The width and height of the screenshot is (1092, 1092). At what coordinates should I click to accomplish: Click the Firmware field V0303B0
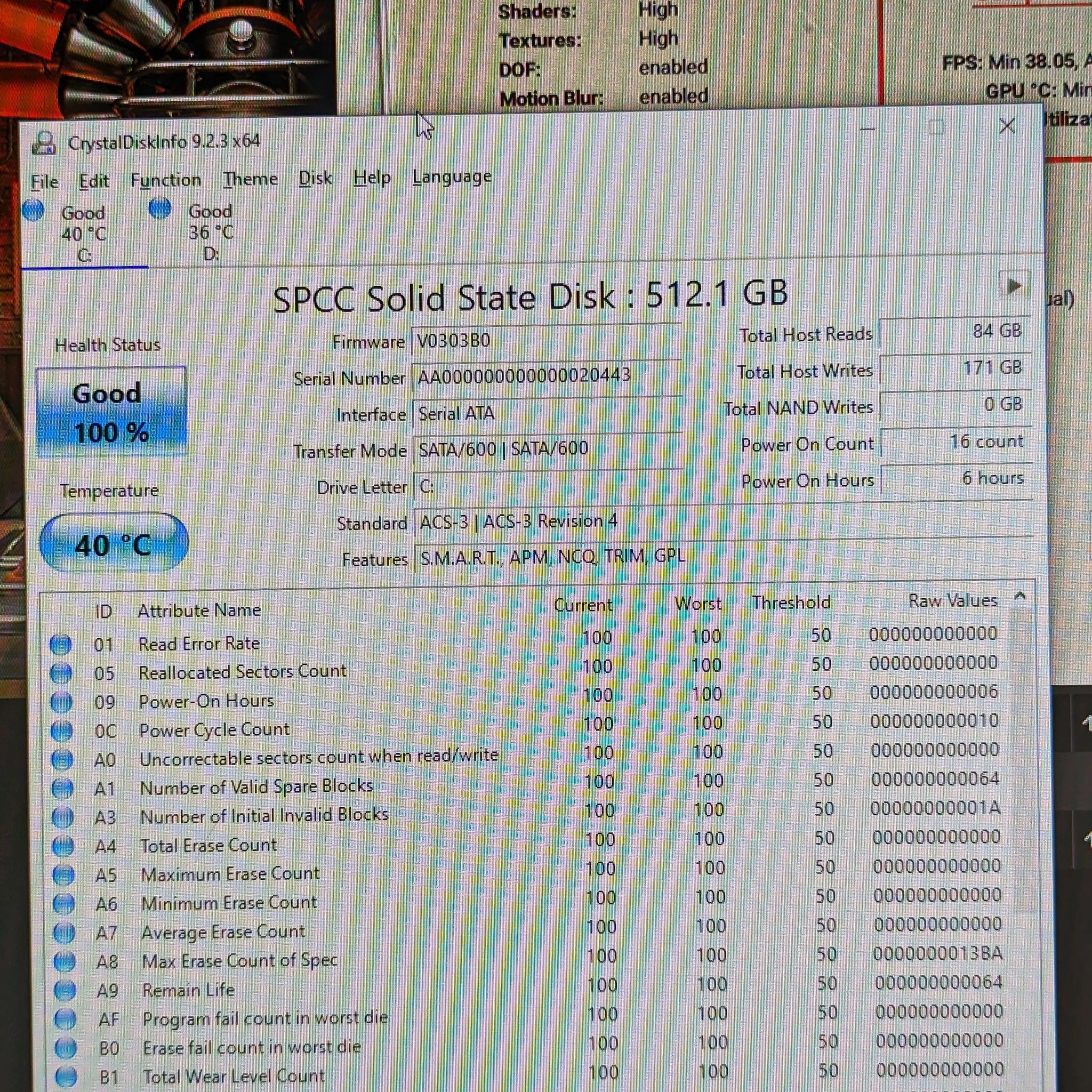[x=547, y=341]
